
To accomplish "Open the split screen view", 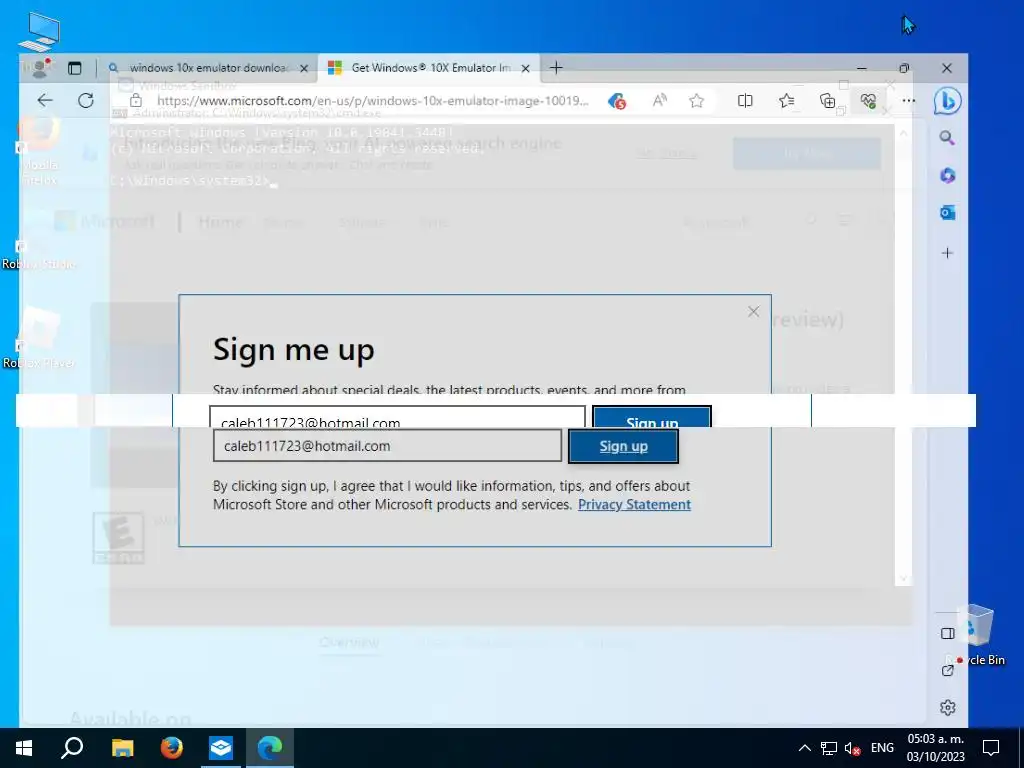I will tap(745, 101).
